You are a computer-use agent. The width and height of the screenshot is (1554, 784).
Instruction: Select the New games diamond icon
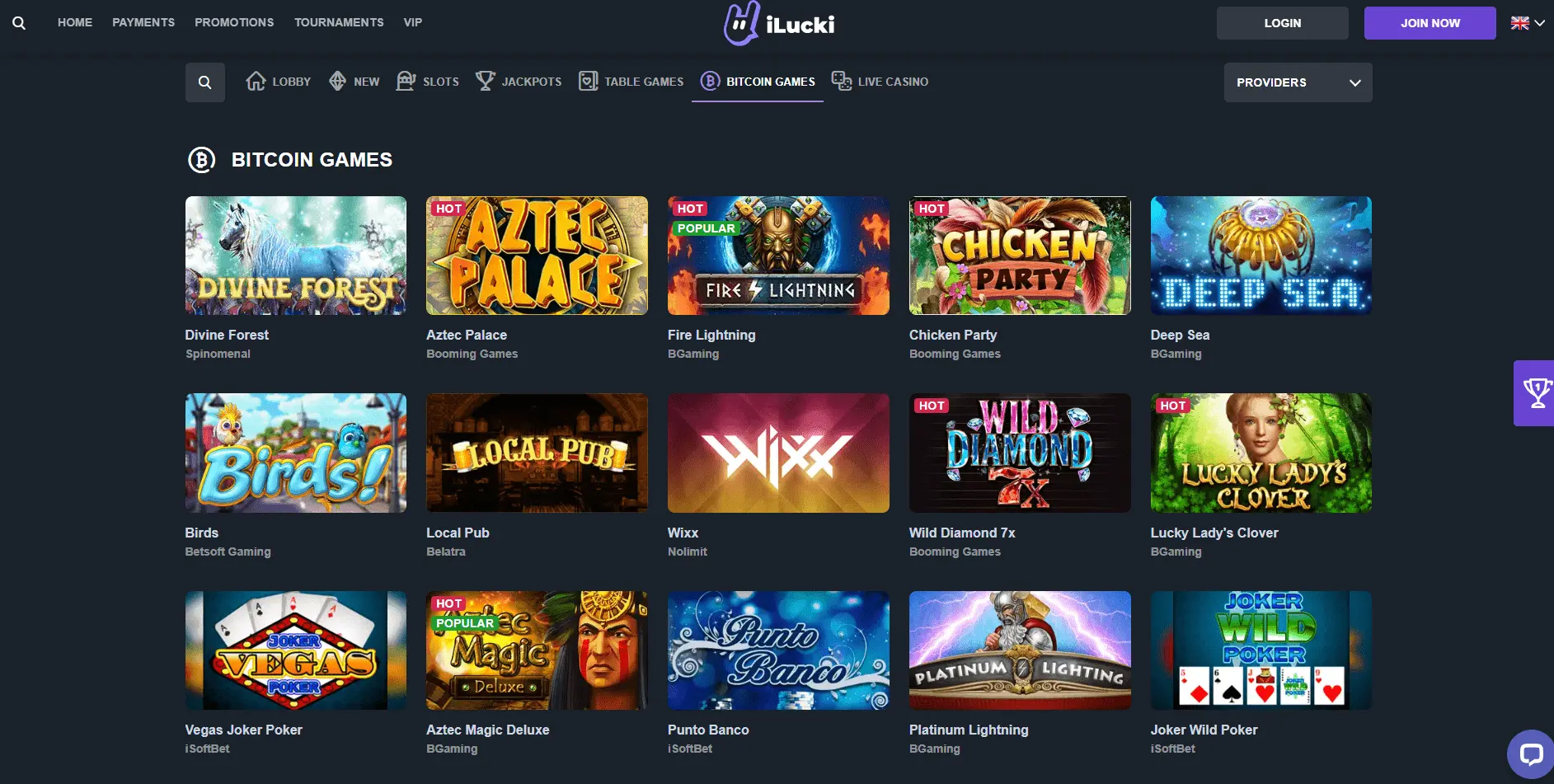click(x=337, y=81)
